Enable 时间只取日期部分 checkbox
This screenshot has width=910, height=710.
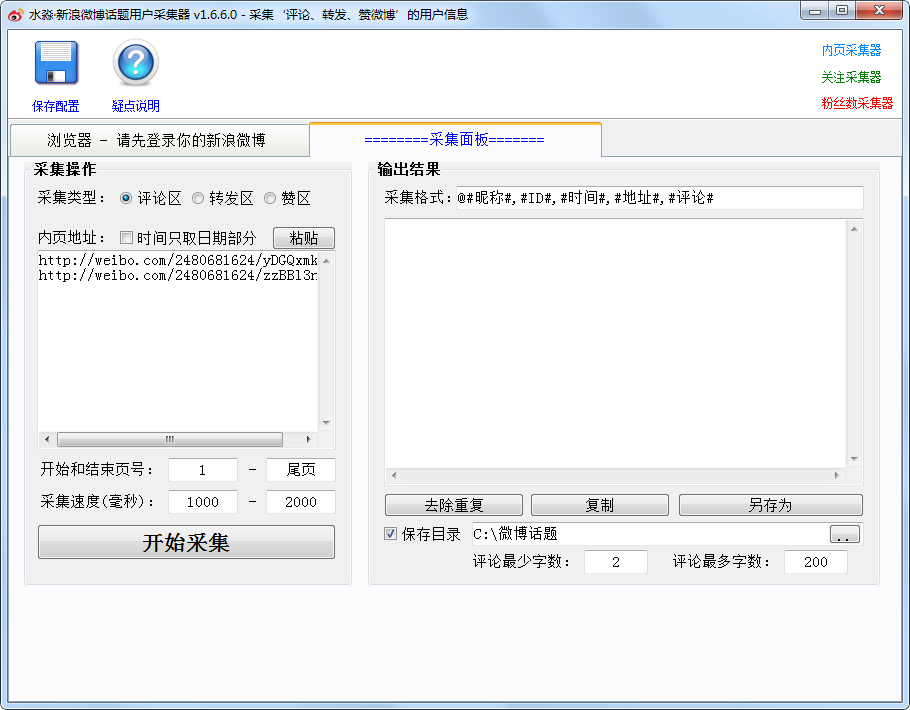click(x=127, y=238)
